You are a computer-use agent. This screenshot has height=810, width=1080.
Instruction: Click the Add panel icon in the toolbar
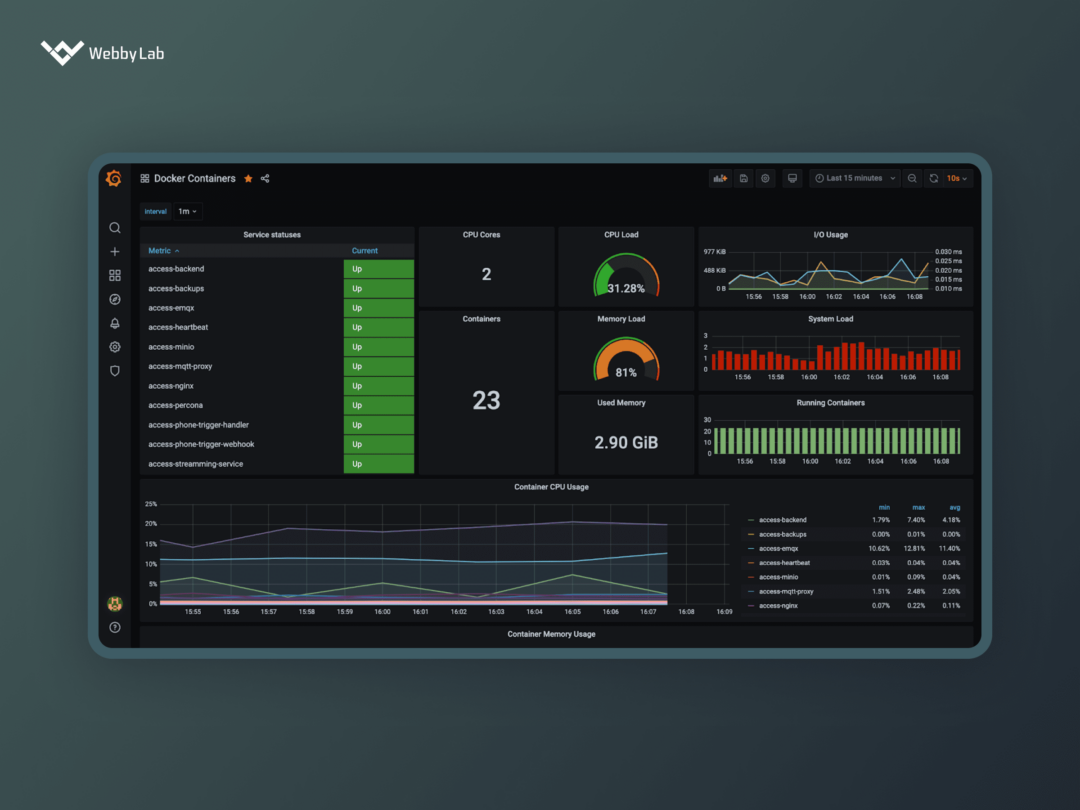(x=720, y=178)
